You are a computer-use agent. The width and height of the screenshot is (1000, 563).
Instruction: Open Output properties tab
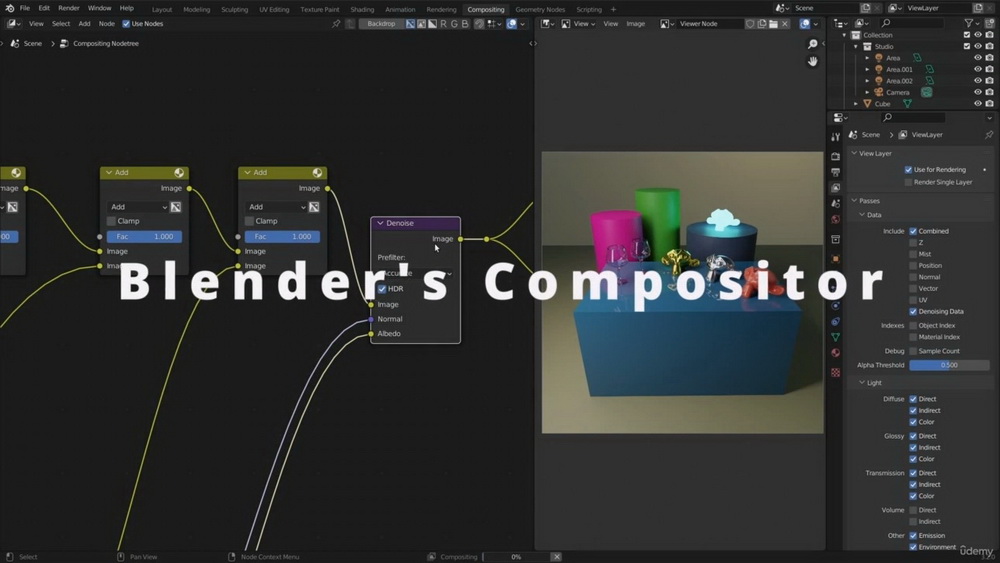pyautogui.click(x=835, y=172)
